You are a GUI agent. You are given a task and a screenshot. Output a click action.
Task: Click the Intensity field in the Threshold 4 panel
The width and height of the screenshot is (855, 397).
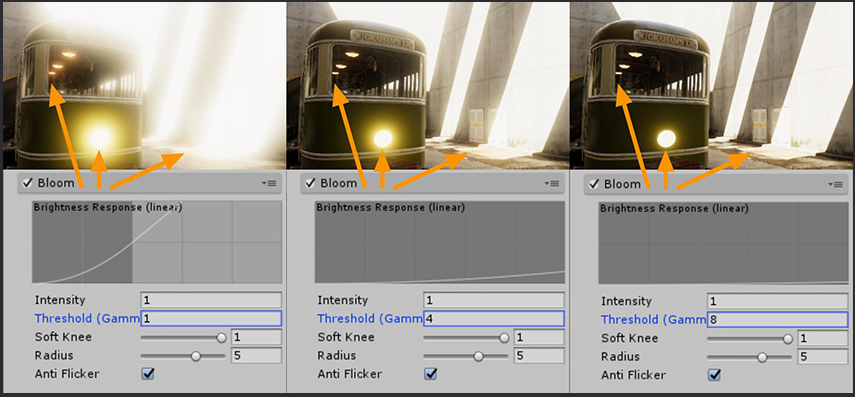(x=494, y=300)
